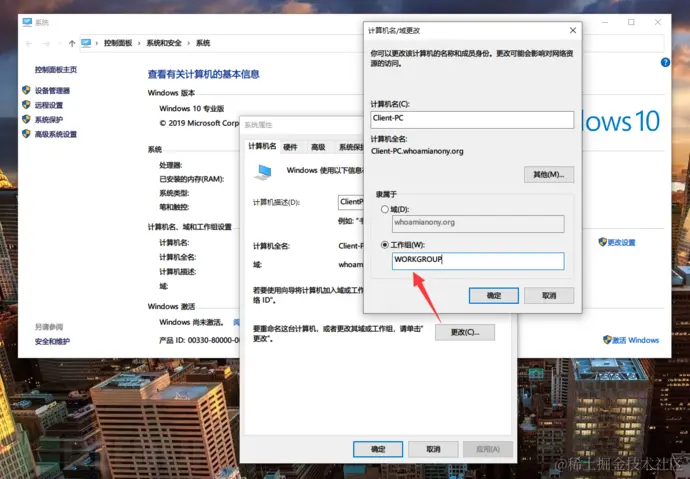Click the disabled whoamianony.org domain field
The image size is (690, 479).
tap(478, 224)
